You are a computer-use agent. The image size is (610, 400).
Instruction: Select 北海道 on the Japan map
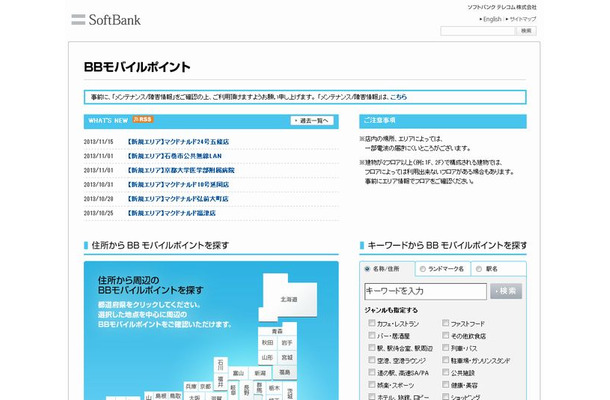pos(289,299)
